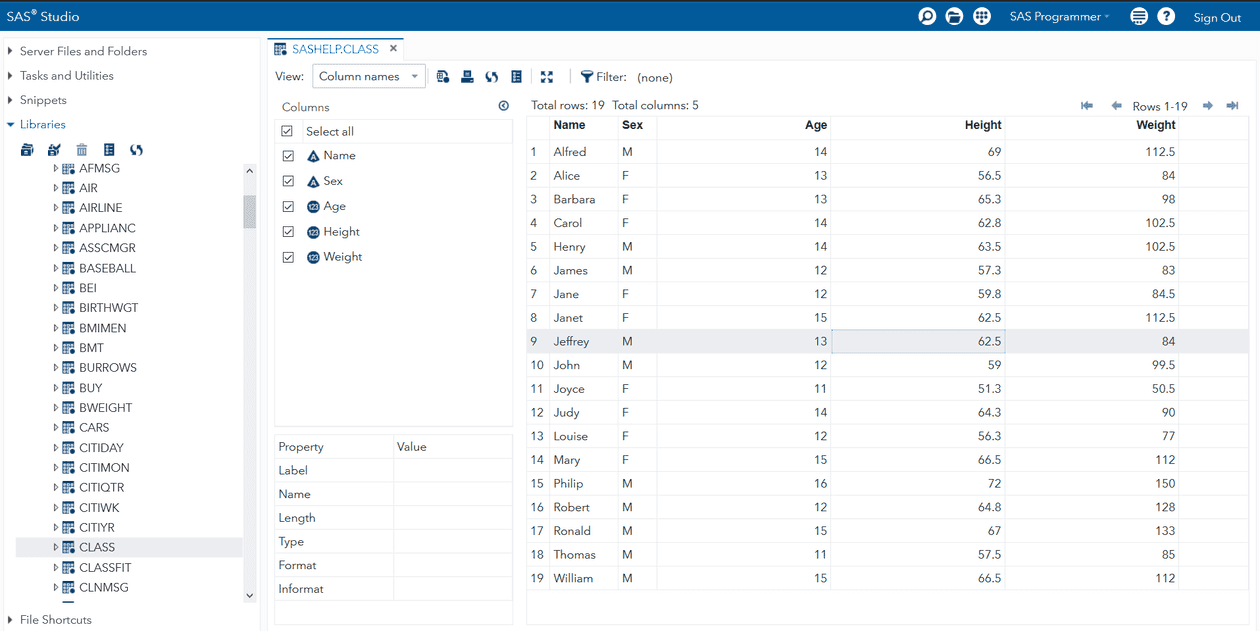Refresh the libraries list
The width and height of the screenshot is (1260, 631).
coord(136,149)
